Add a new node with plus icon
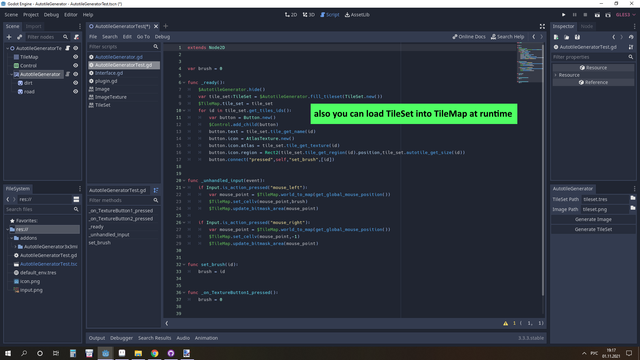640x360 pixels. point(9,37)
